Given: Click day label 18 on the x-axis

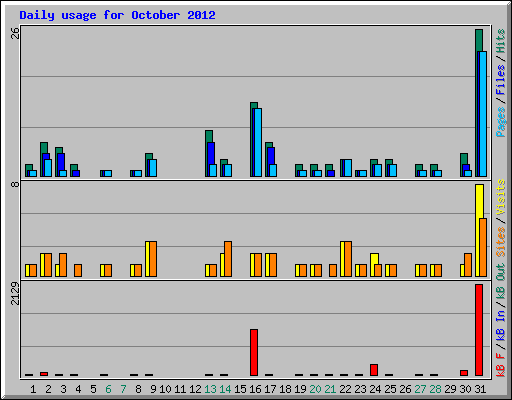Looking at the screenshot, I should [x=285, y=389].
